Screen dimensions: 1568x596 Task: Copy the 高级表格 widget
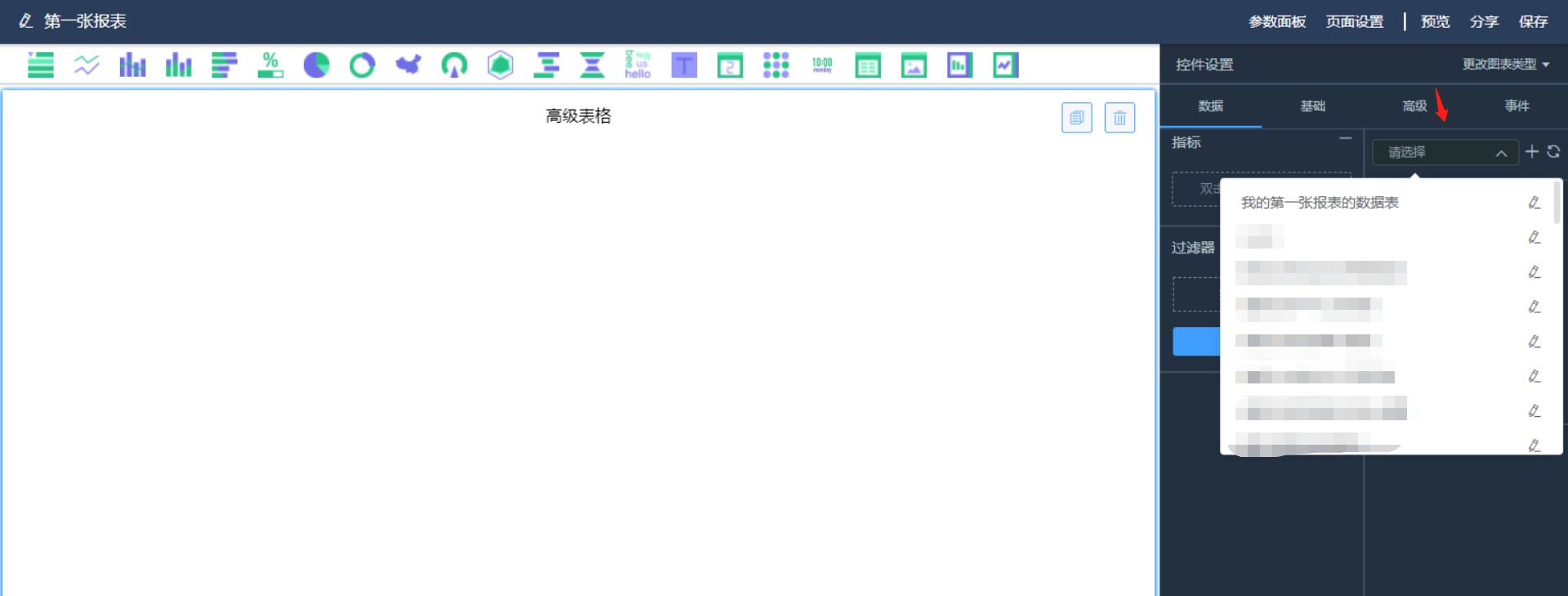click(1076, 118)
